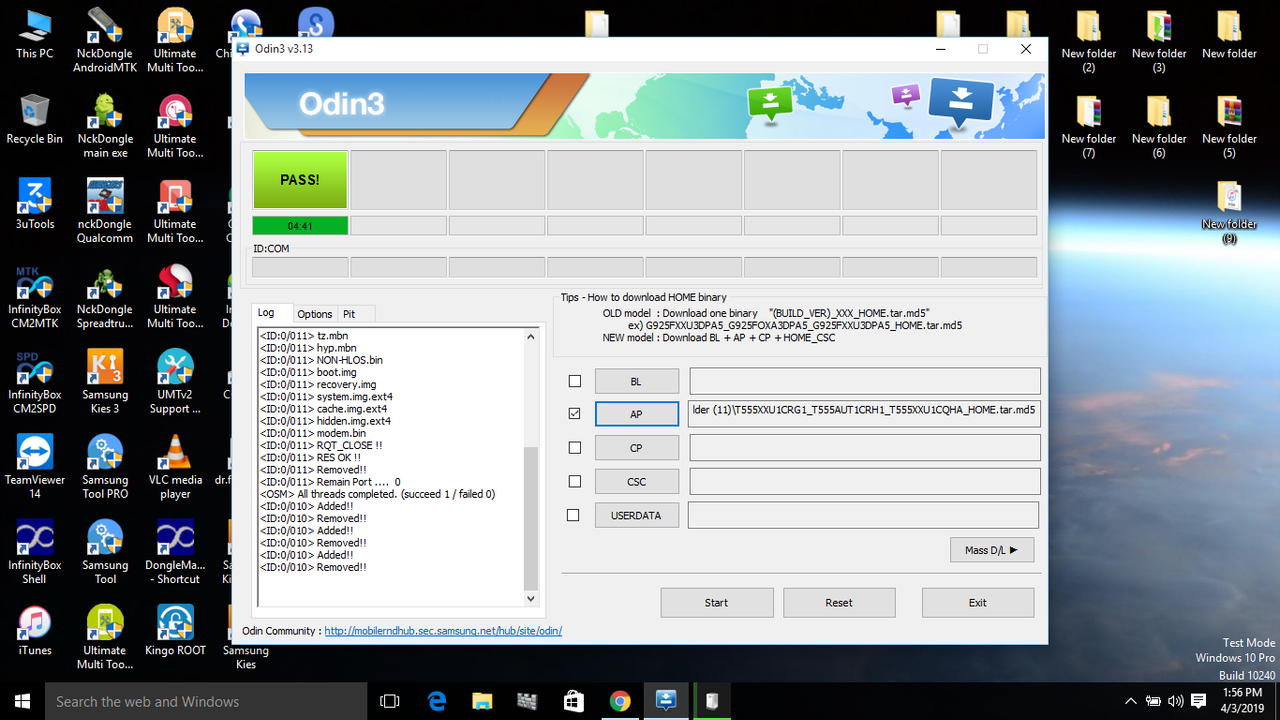Click the AP file browse button

click(x=637, y=414)
